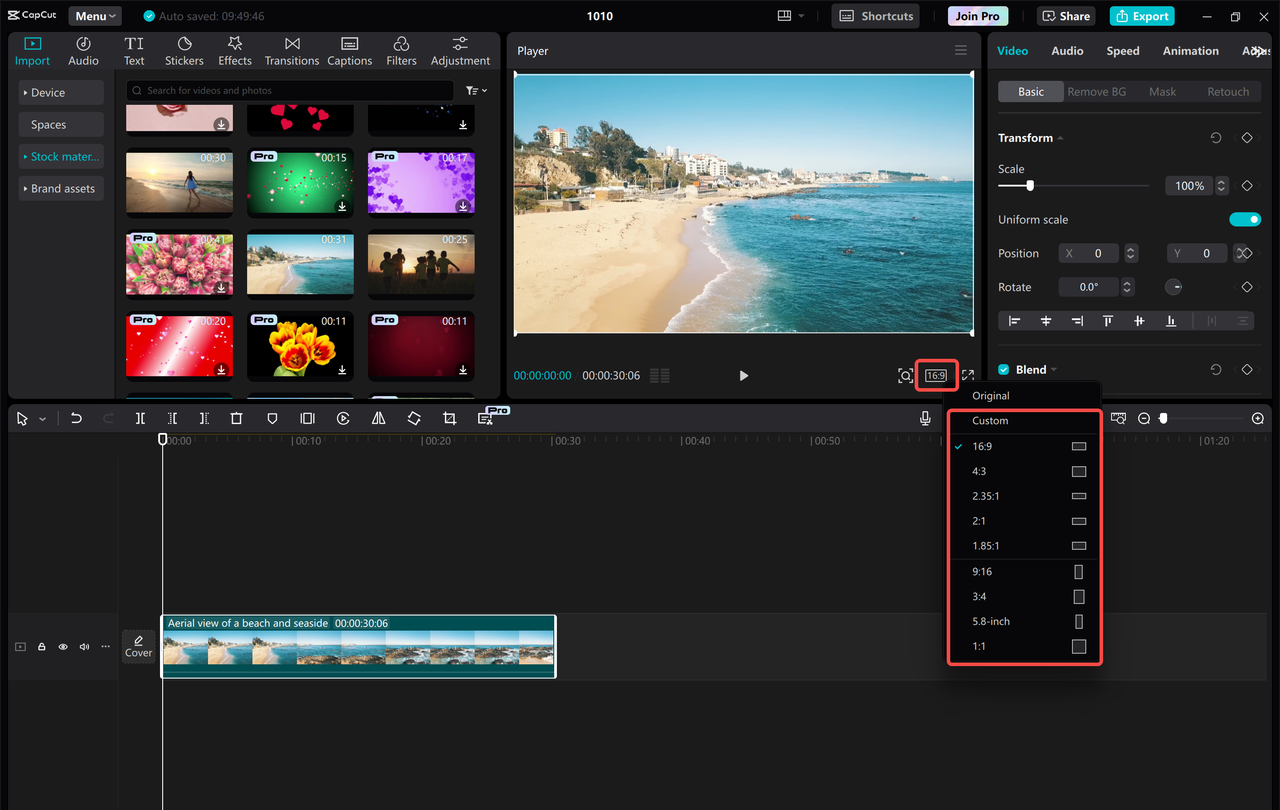Switch to the Animation tab
1280x810 pixels.
[x=1190, y=50]
